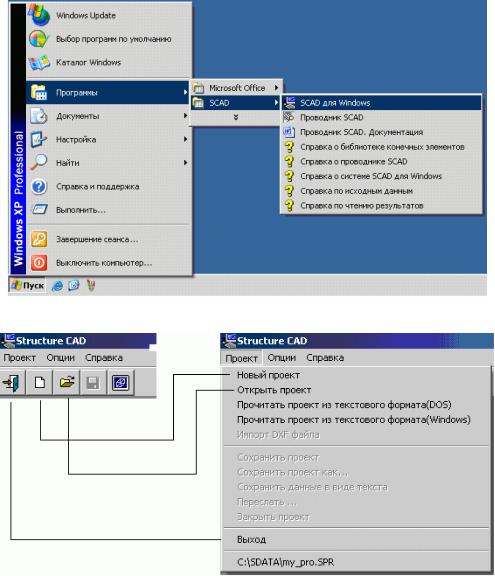Click Выбор программ по умолчанию text

pos(113,39)
